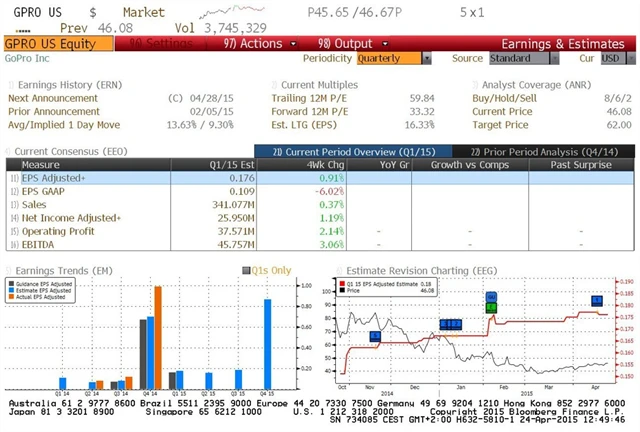Click the 98) Output button
640x432 pixels.
coord(345,44)
